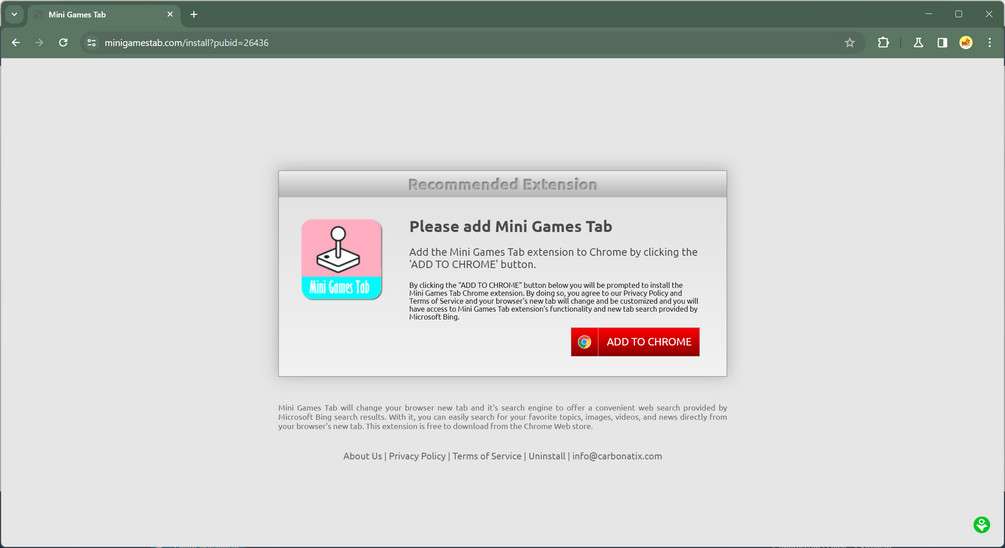Image resolution: width=1005 pixels, height=548 pixels.
Task: Click the forward navigation arrow
Action: (39, 42)
